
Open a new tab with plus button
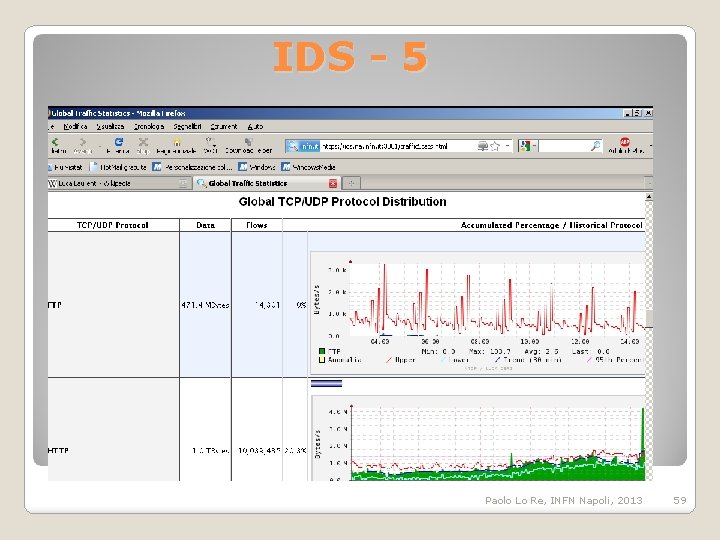(x=351, y=183)
